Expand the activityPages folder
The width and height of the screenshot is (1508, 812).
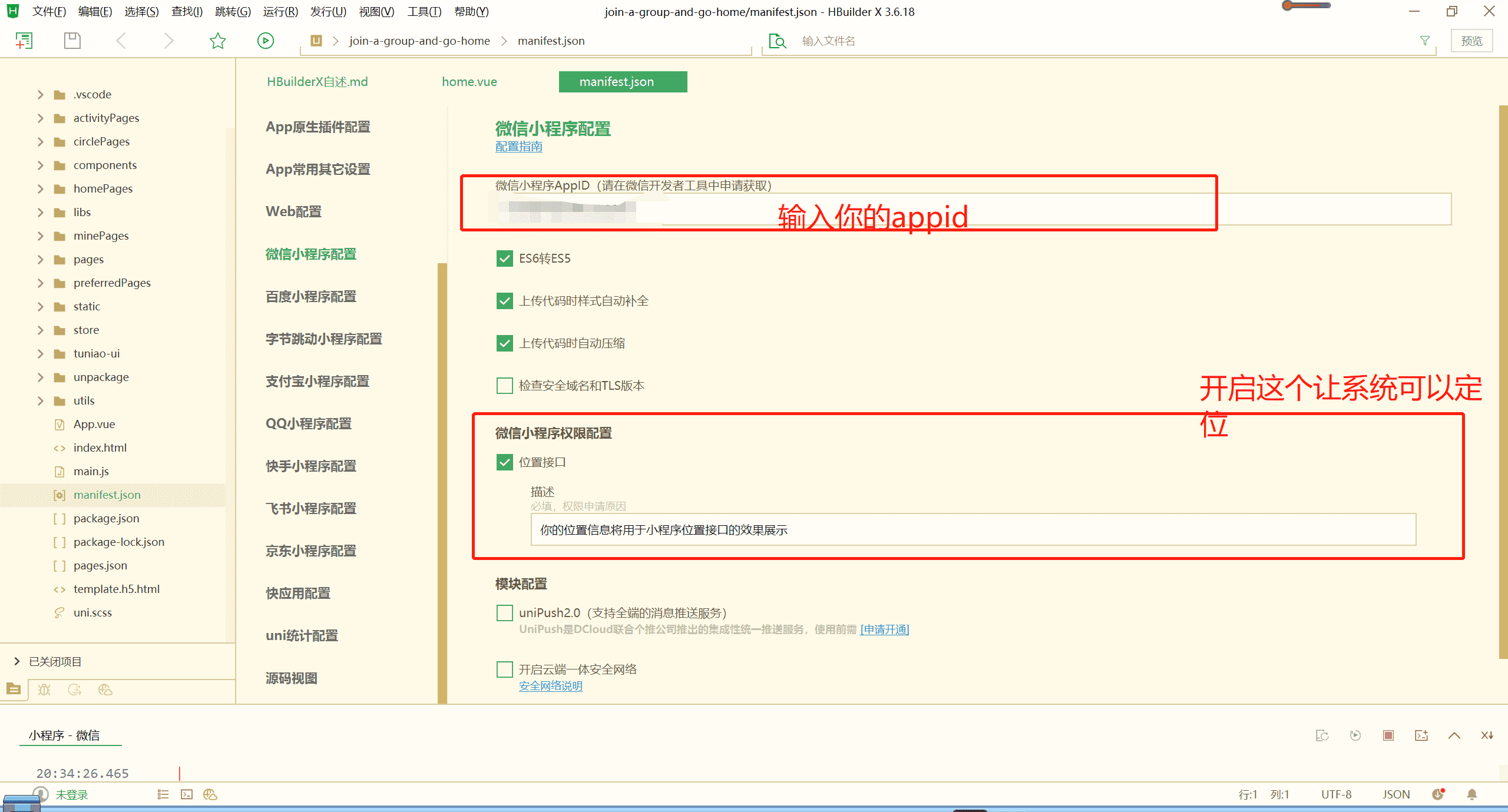[41, 118]
